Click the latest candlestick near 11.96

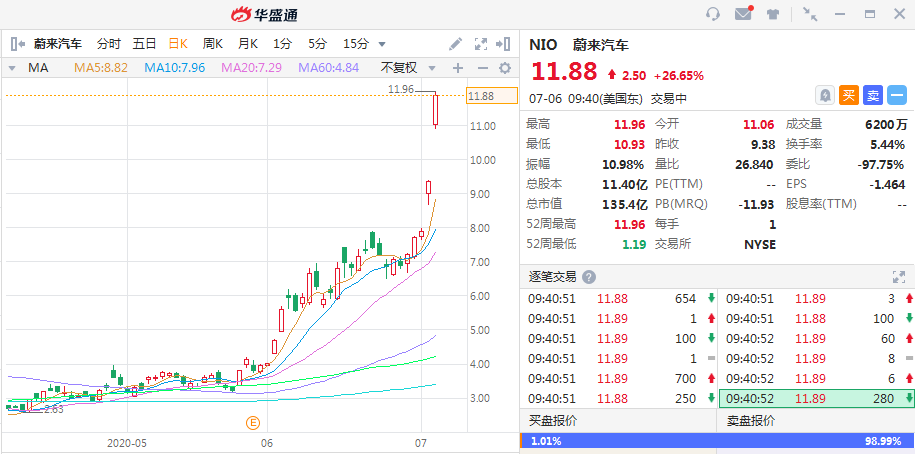tap(436, 110)
